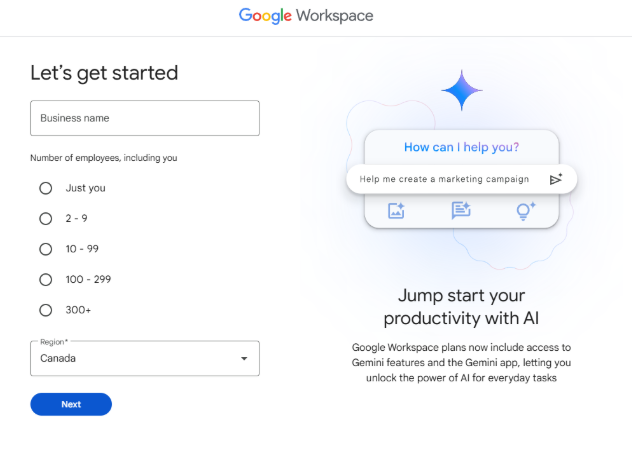This screenshot has width=632, height=463.
Task: Click 'Jump start your productivity with AI' heading
Action: tap(461, 307)
